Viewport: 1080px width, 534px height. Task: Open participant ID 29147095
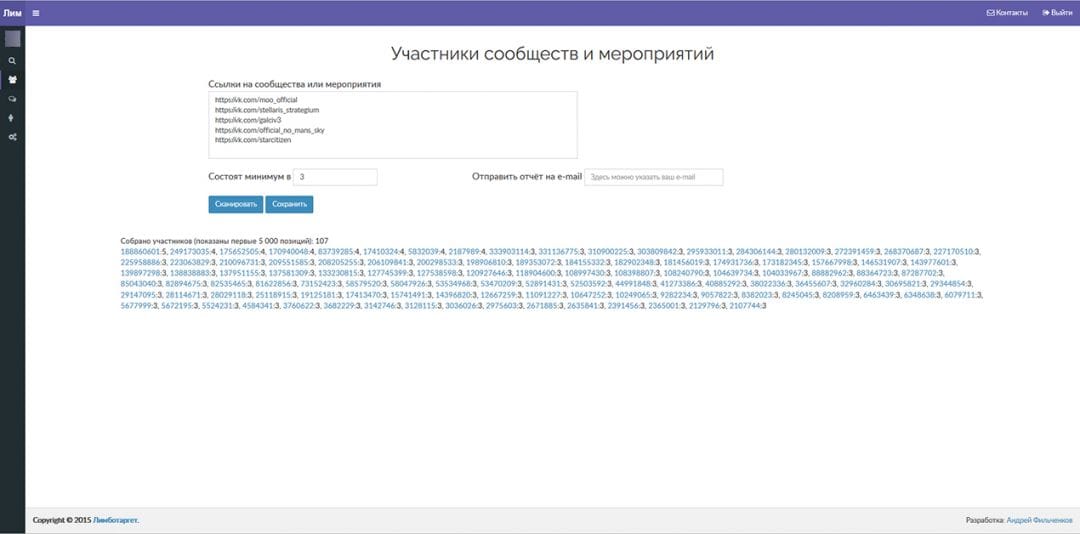138,295
